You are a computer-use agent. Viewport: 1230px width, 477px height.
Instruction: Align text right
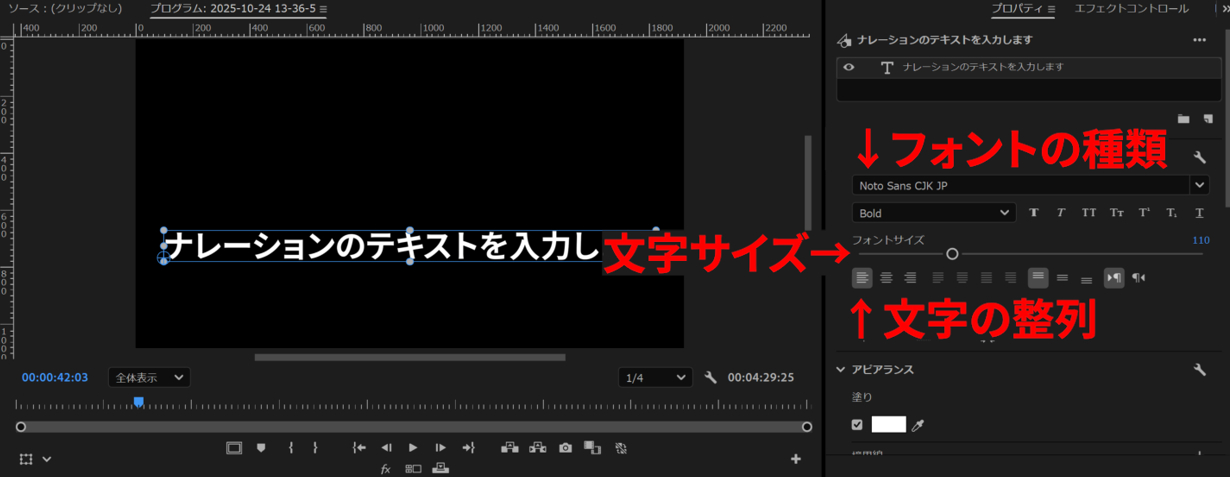tap(910, 278)
